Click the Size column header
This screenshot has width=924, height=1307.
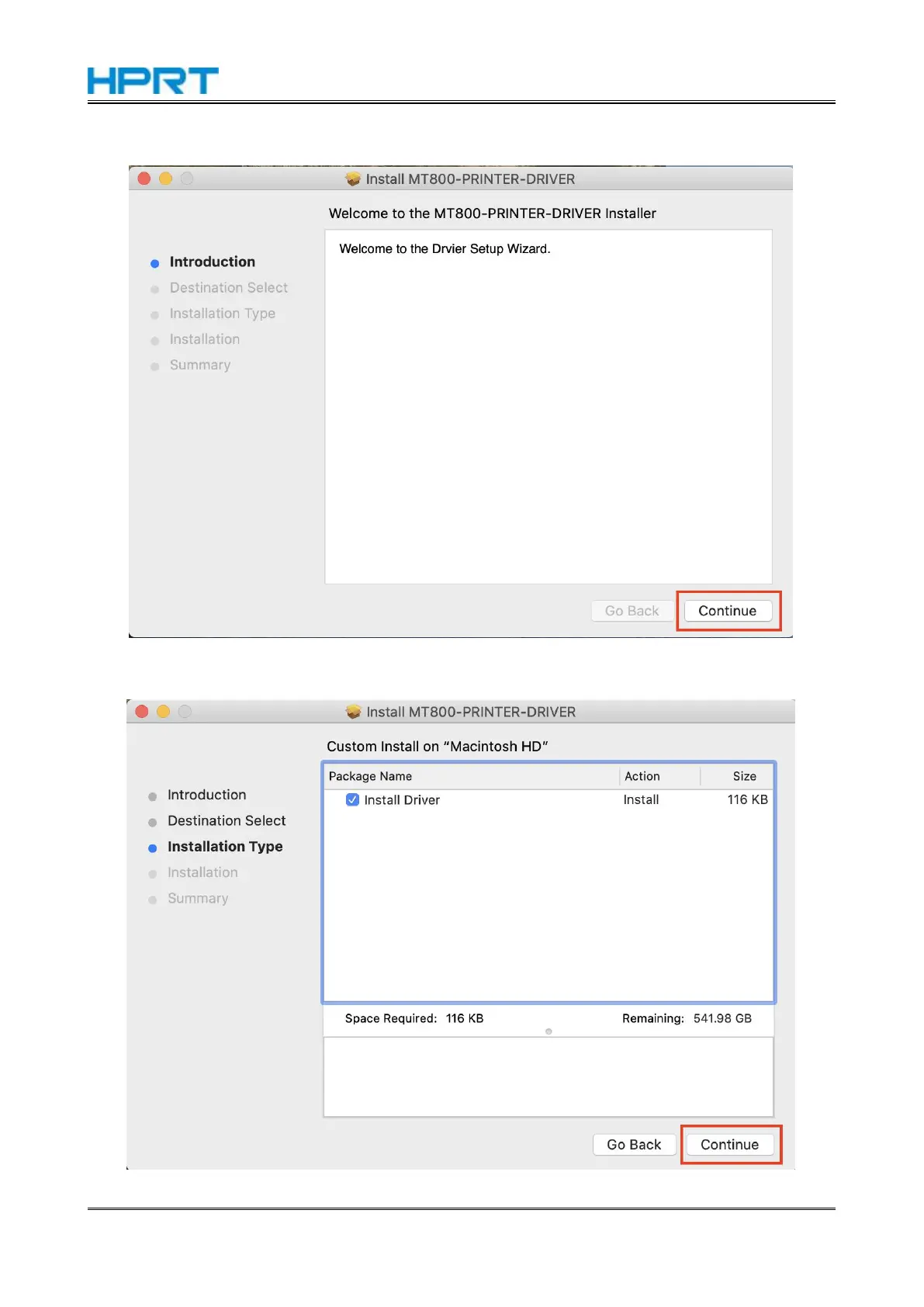(x=736, y=776)
